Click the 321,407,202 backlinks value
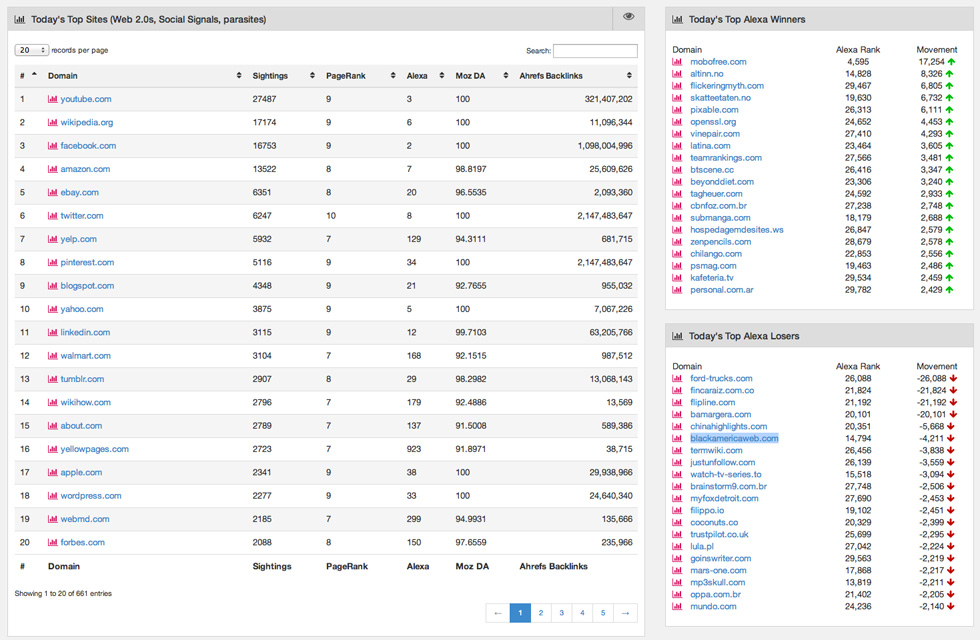This screenshot has height=640, width=980. coord(608,99)
